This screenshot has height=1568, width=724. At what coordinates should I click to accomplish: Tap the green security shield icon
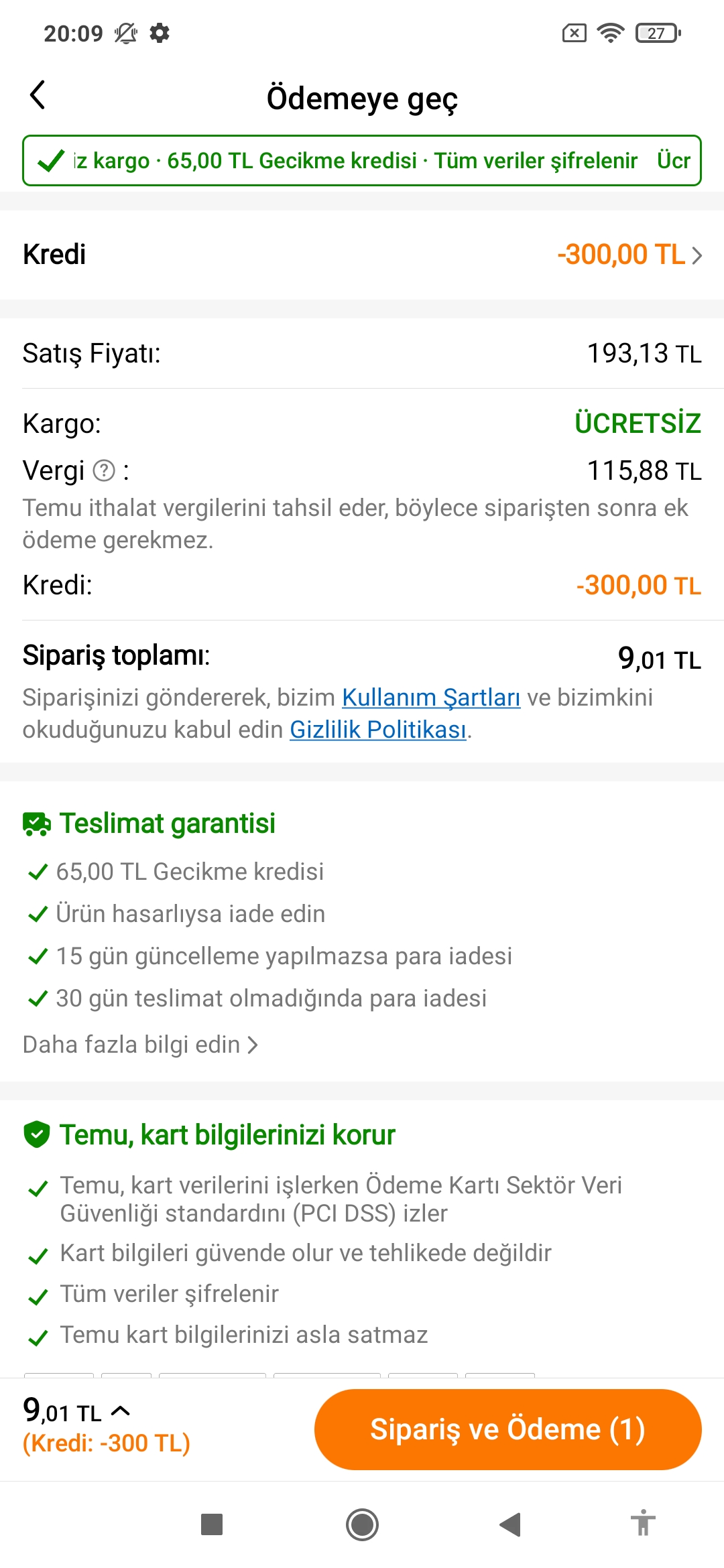click(36, 1134)
